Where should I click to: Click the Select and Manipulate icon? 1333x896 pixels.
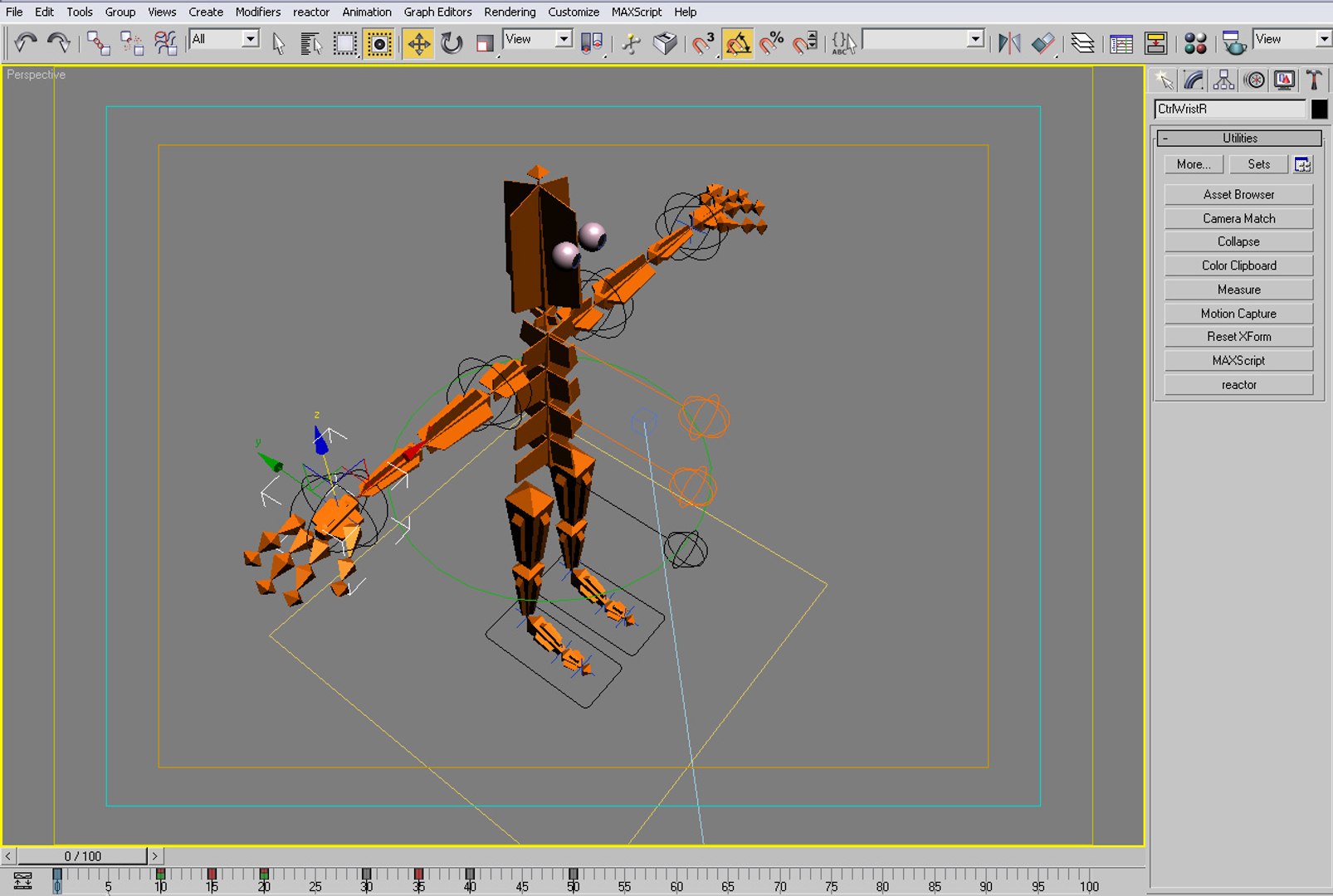tap(631, 42)
